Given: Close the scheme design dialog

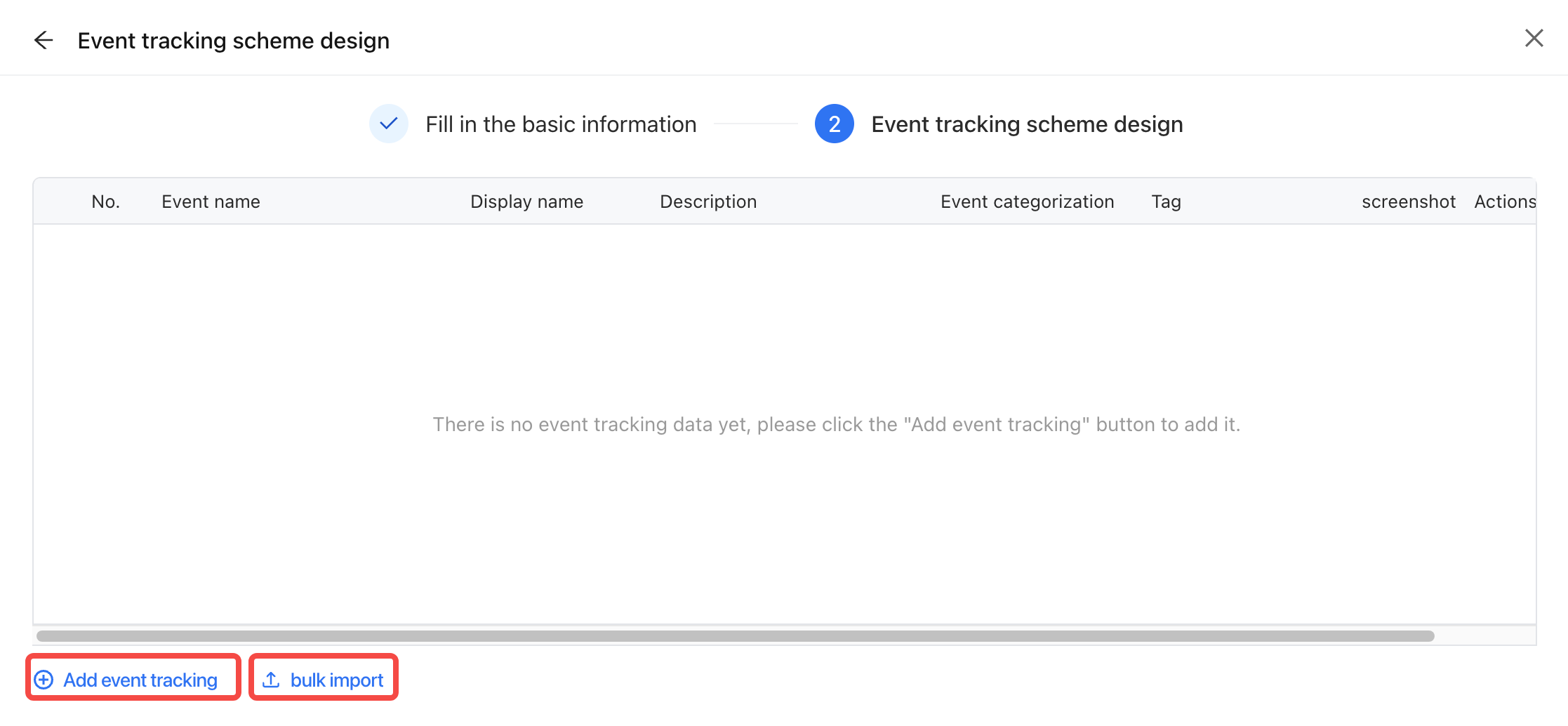Looking at the screenshot, I should pos(1534,38).
